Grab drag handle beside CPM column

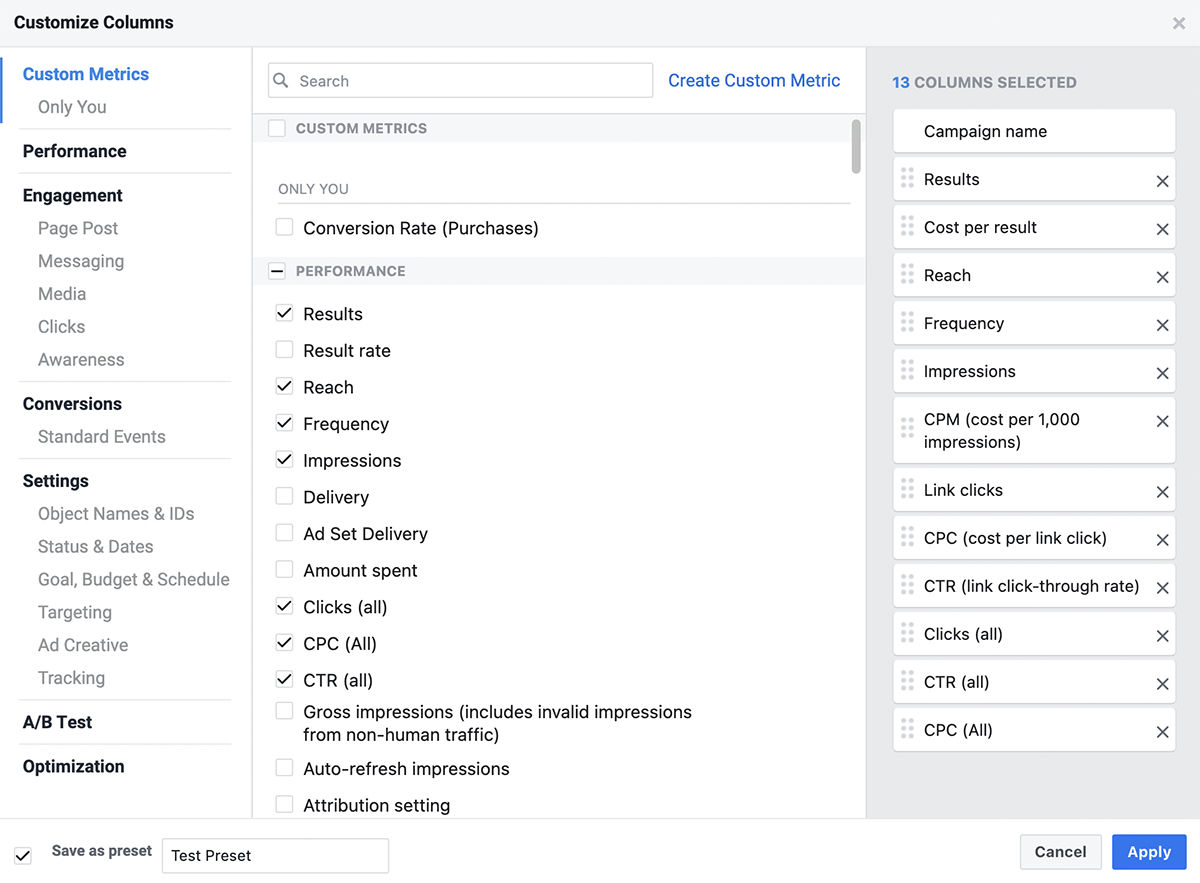tap(907, 429)
